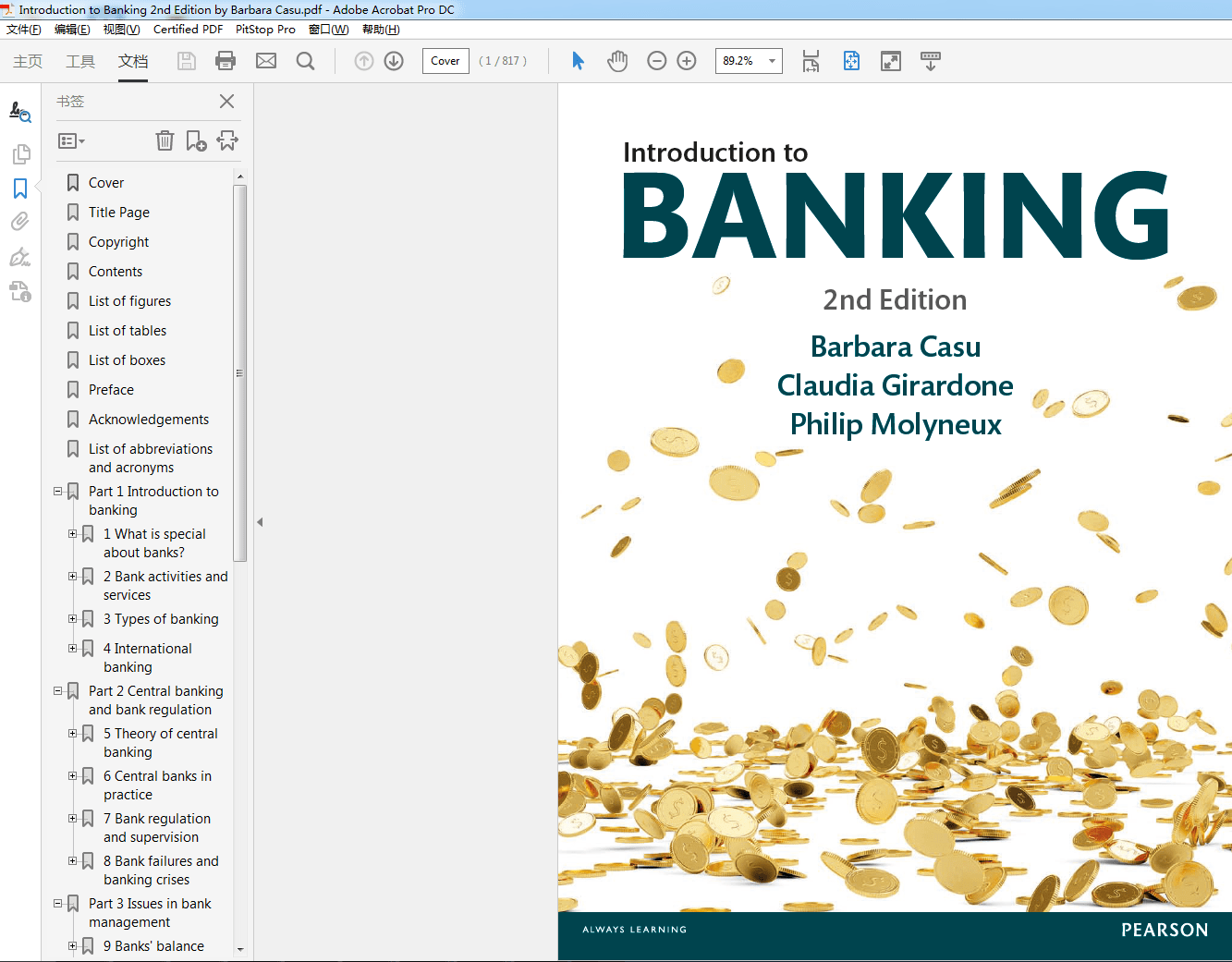This screenshot has width=1232, height=962.
Task: Delete selected bookmark with trash button
Action: point(165,140)
